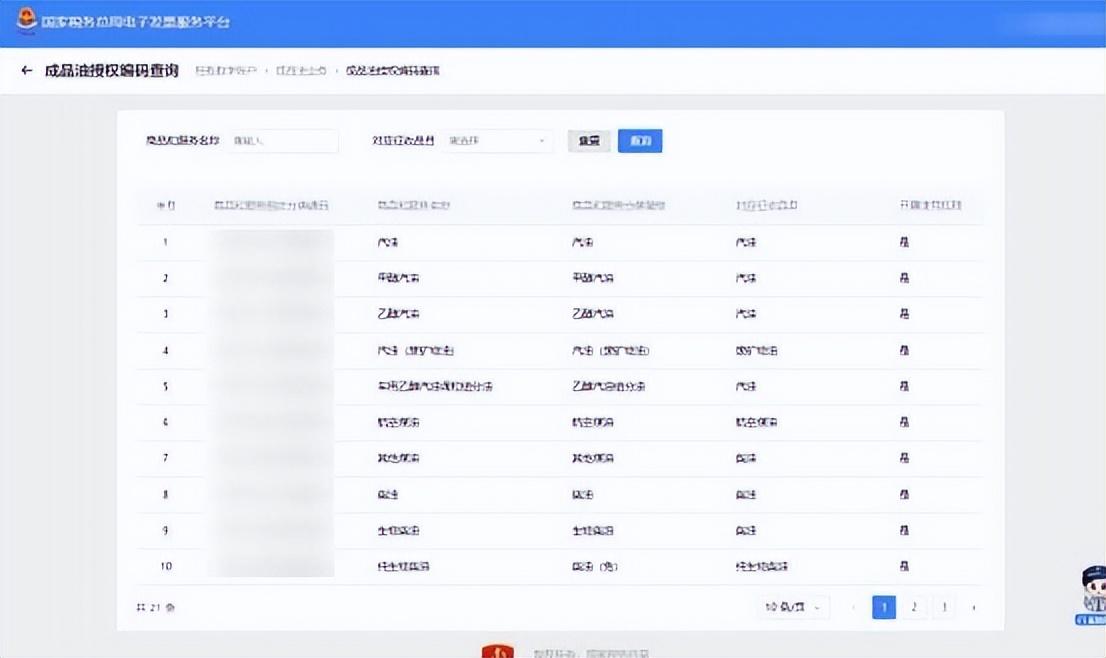
Task: Click the back arrow beside 成品油授权编码查询
Action: pos(27,71)
